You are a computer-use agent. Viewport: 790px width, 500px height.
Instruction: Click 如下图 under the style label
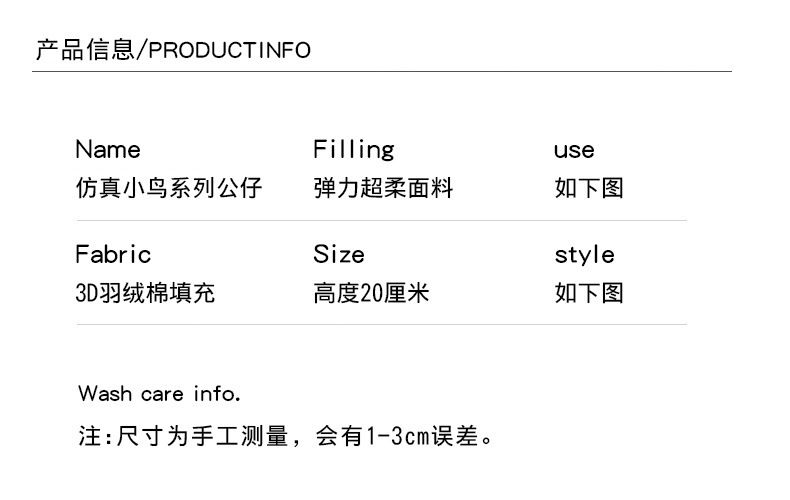589,293
